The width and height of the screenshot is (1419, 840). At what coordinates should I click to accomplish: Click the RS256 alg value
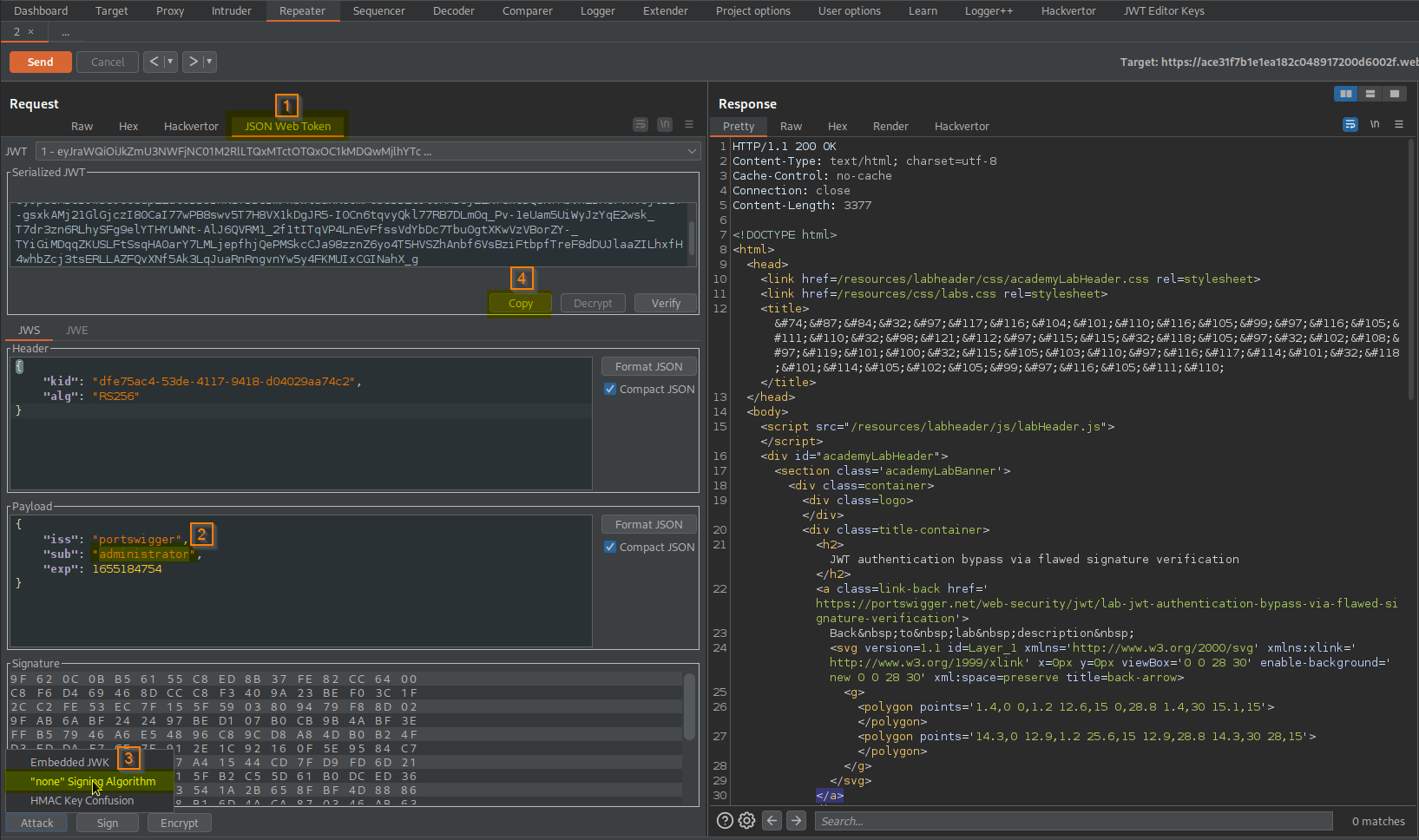(116, 396)
